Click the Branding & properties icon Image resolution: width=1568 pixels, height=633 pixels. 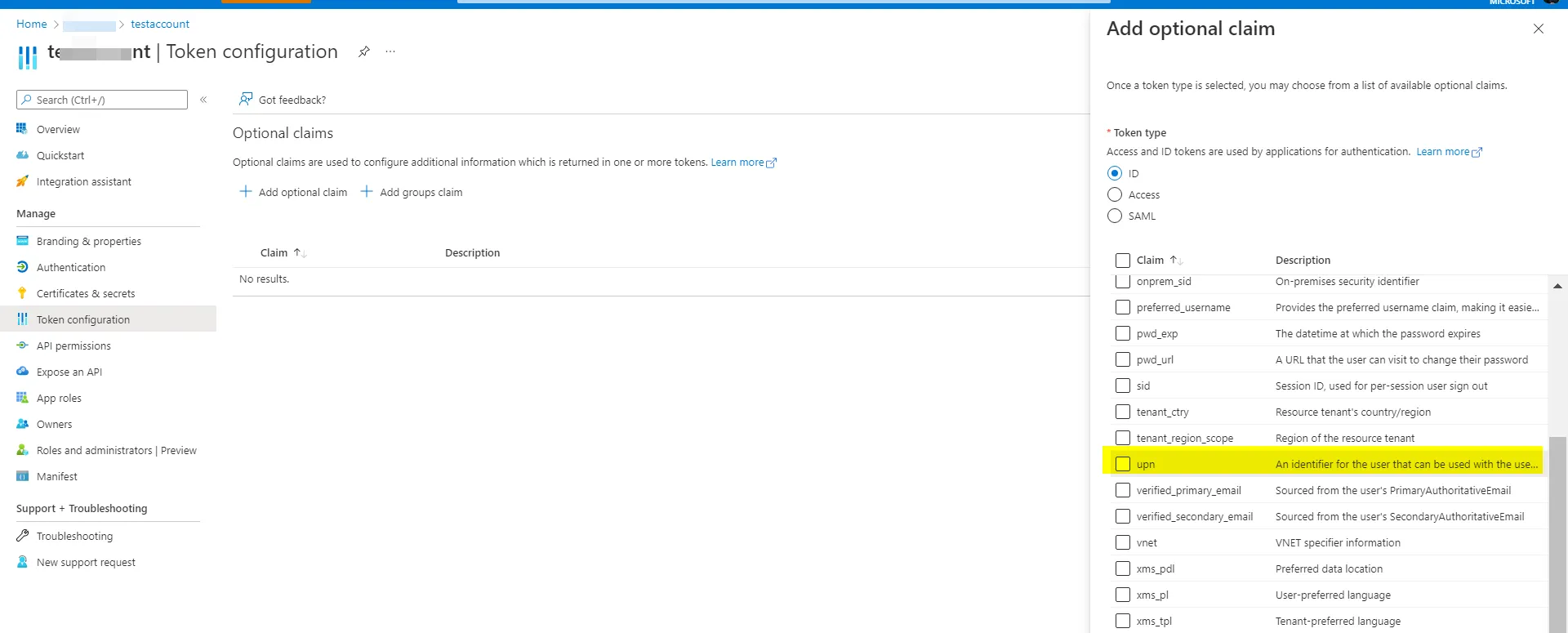pyautogui.click(x=22, y=241)
